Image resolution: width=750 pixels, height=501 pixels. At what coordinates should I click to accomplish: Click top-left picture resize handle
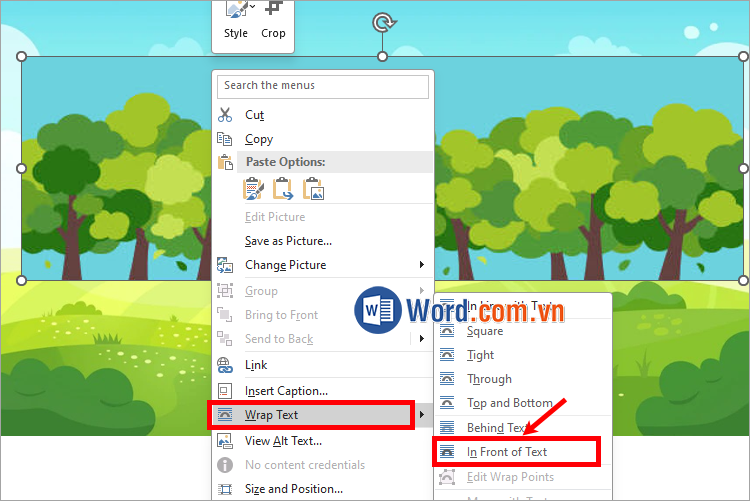(x=22, y=56)
